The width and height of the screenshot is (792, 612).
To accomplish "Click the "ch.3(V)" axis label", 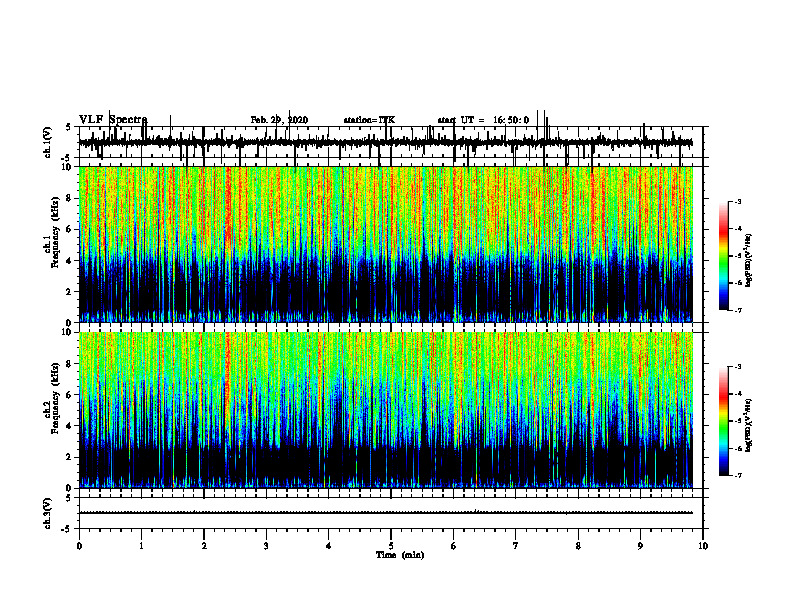I will point(48,513).
